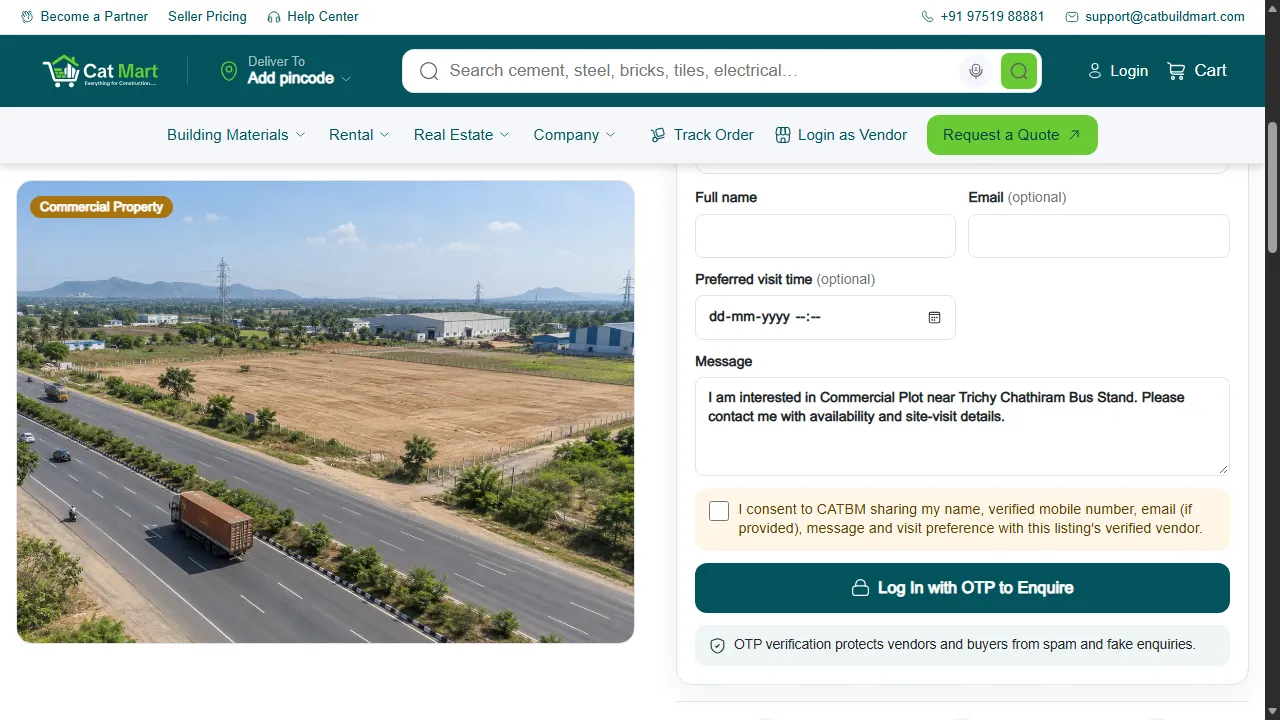This screenshot has width=1280, height=720.
Task: Click the email envelope icon
Action: coord(1072,17)
